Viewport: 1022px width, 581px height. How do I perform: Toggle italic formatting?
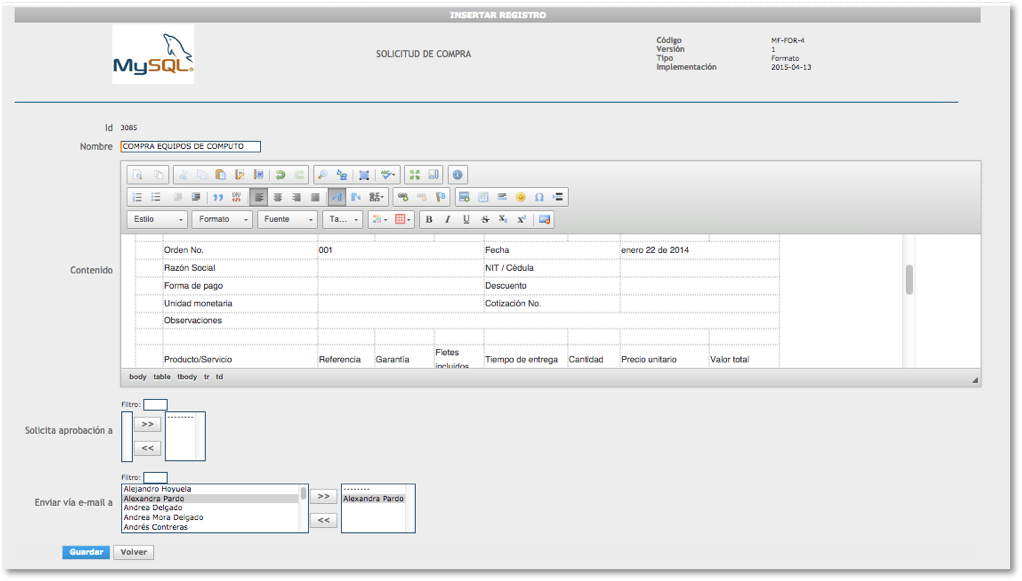[x=448, y=220]
